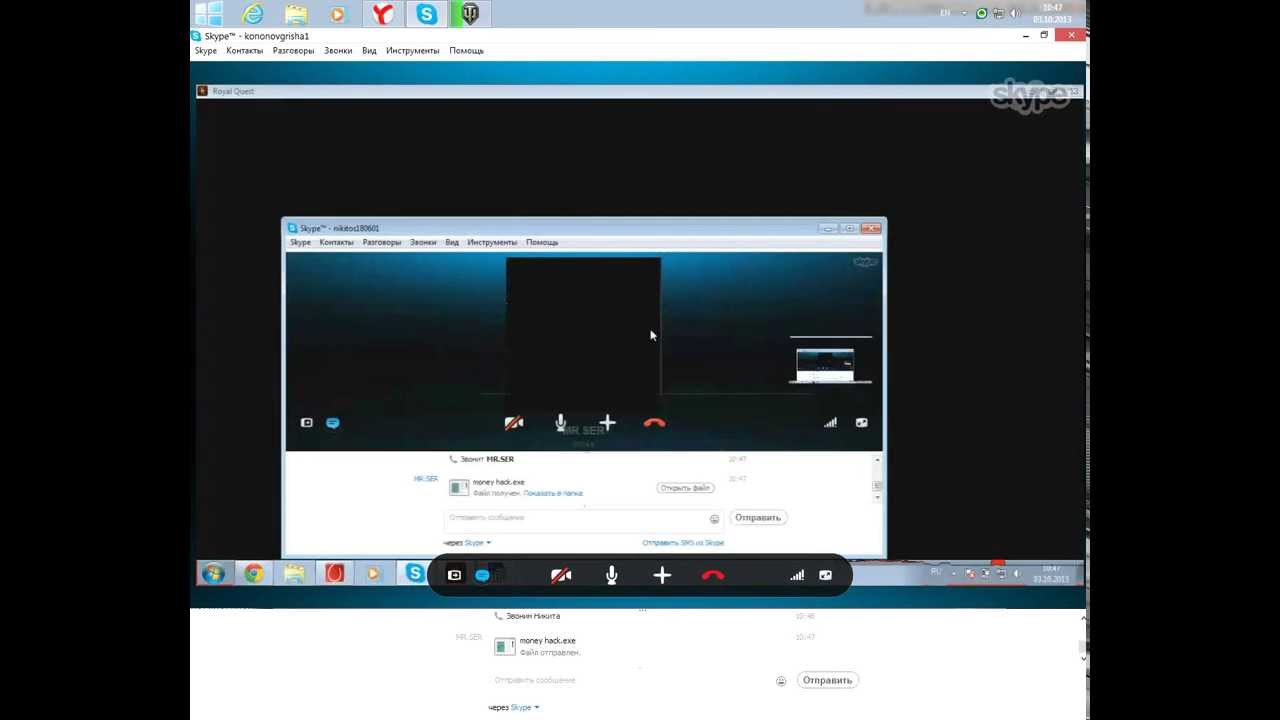The height and width of the screenshot is (720, 1280).
Task: Open File Explorer from top taskbar
Action: point(296,13)
